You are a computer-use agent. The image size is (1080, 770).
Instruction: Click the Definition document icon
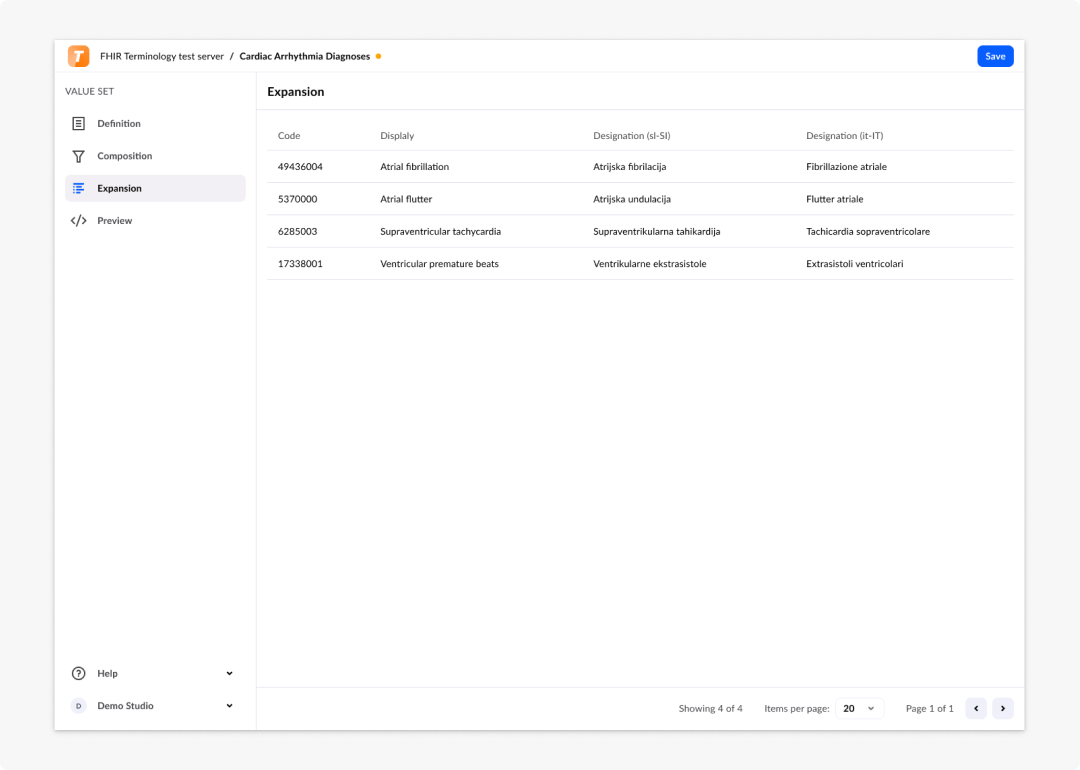click(x=79, y=123)
